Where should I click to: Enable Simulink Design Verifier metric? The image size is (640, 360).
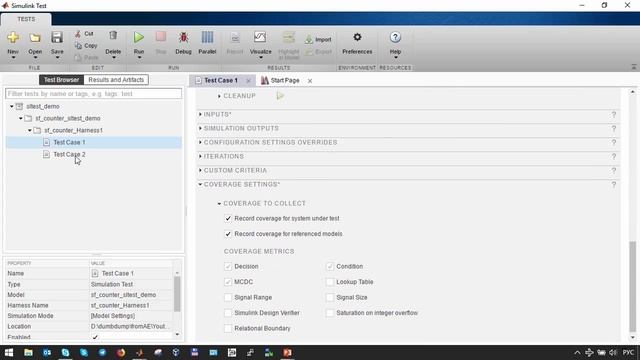pyautogui.click(x=228, y=313)
